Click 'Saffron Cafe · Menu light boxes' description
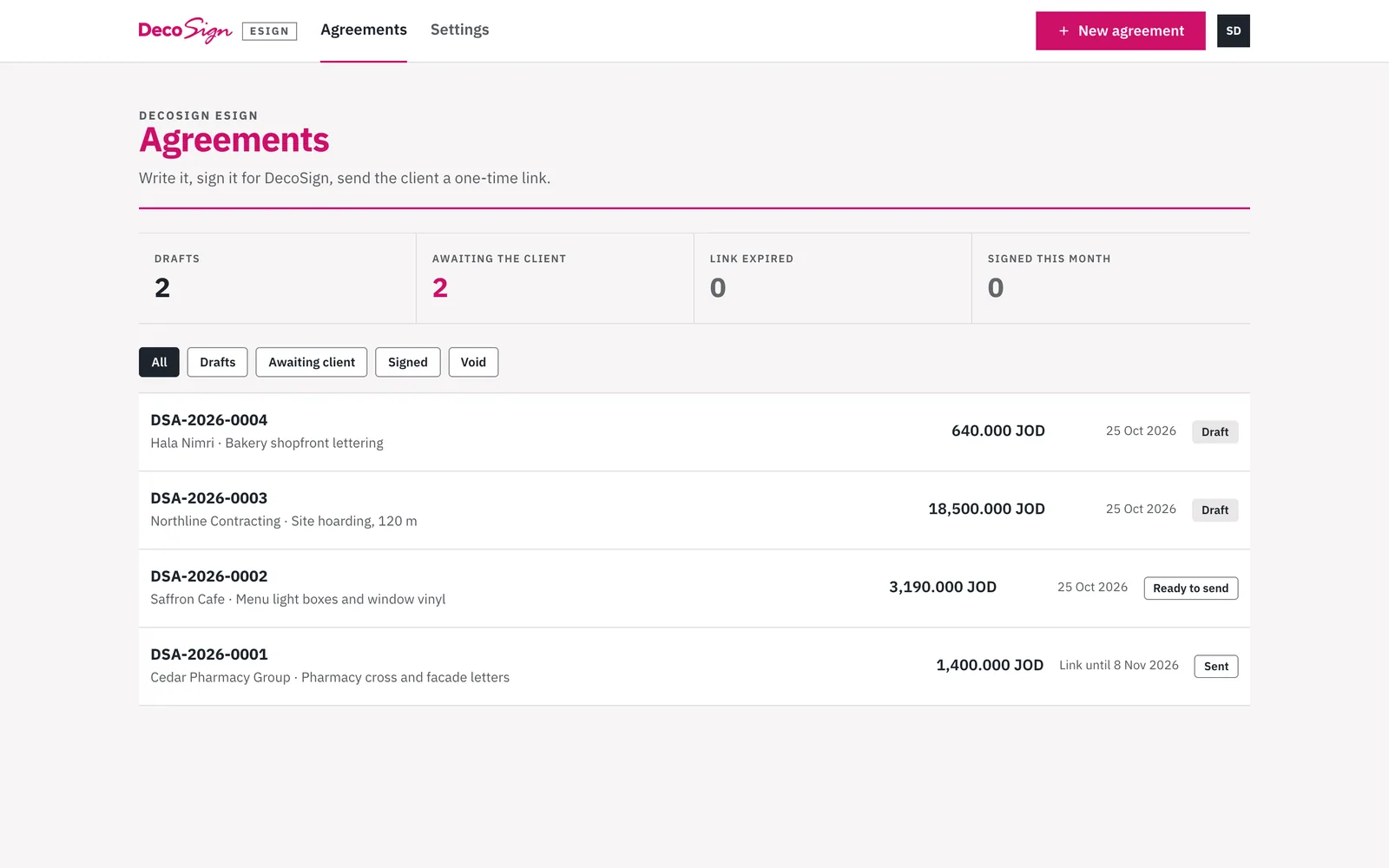 pyautogui.click(x=298, y=599)
